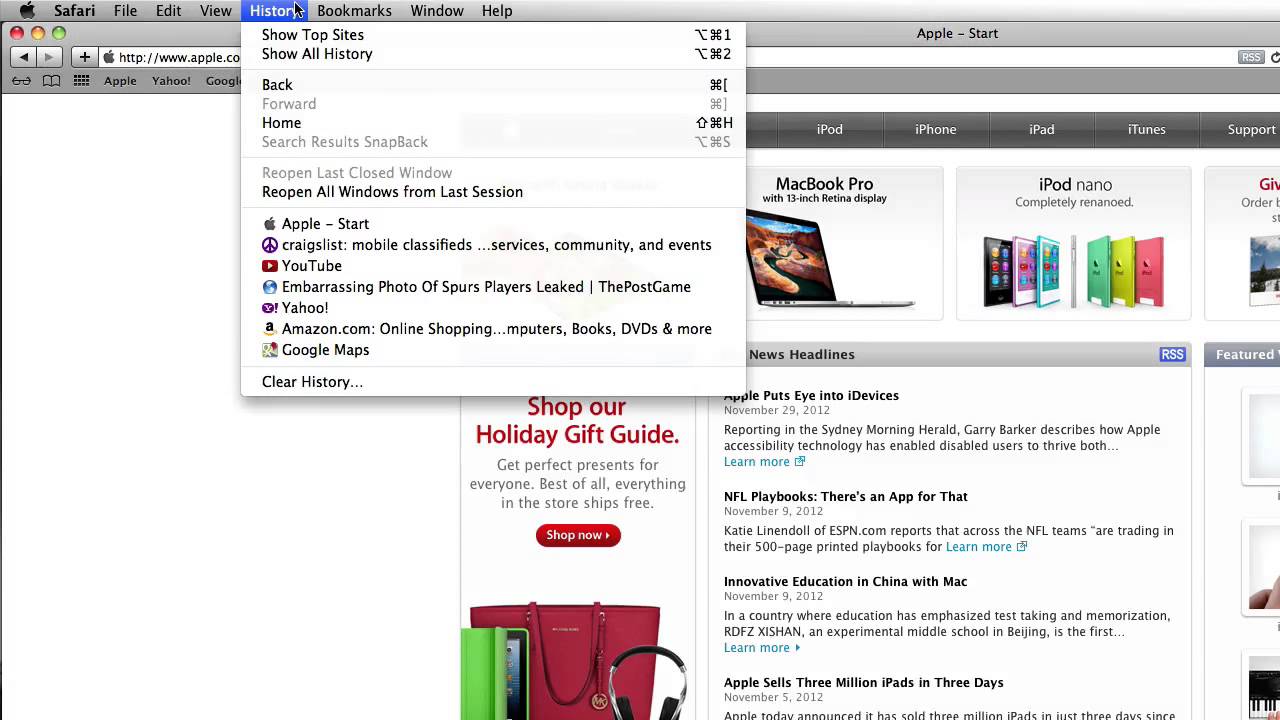1280x720 pixels.
Task: Click the URL address field
Action: click(170, 57)
